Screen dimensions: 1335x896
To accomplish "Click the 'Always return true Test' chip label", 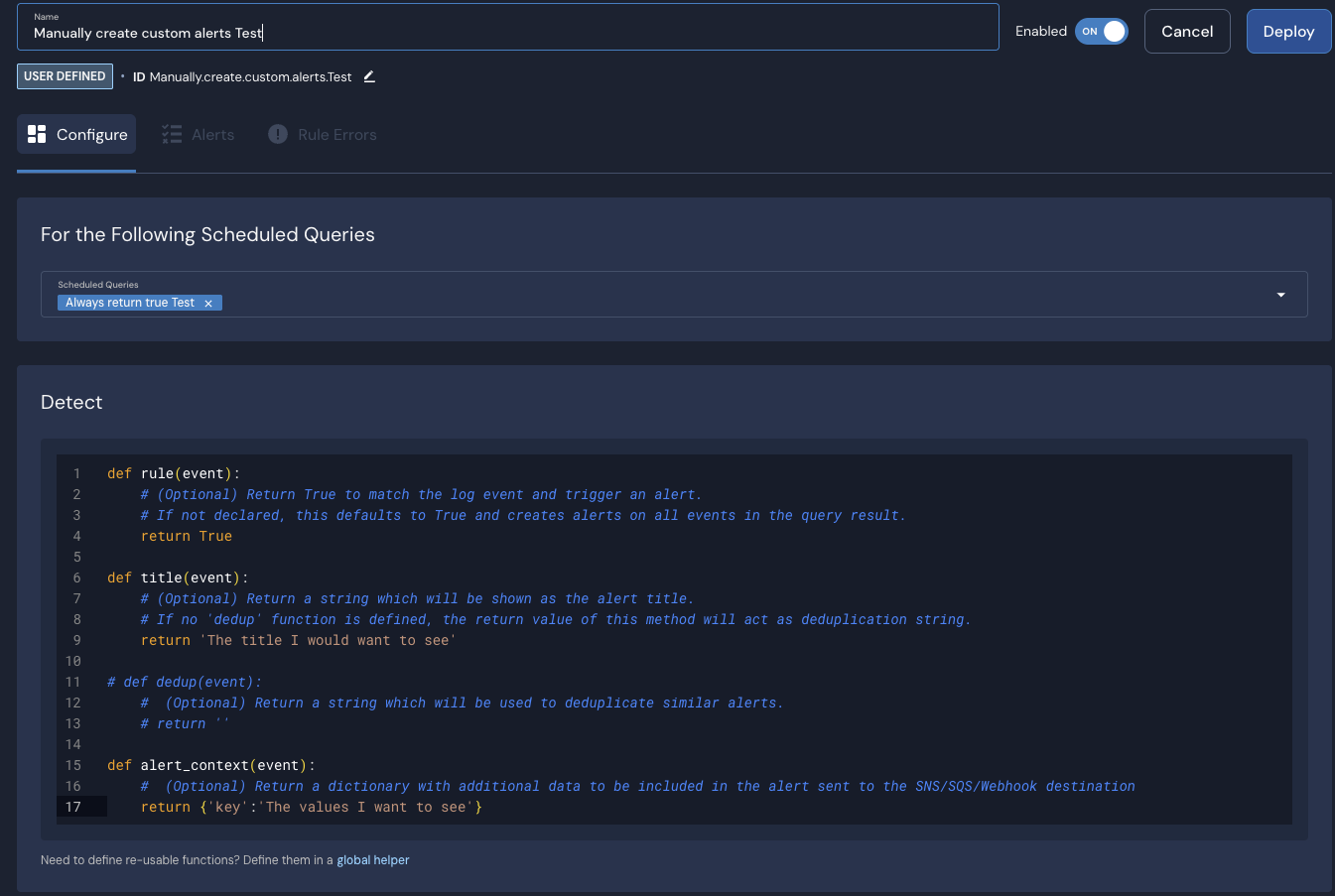I will coord(130,303).
